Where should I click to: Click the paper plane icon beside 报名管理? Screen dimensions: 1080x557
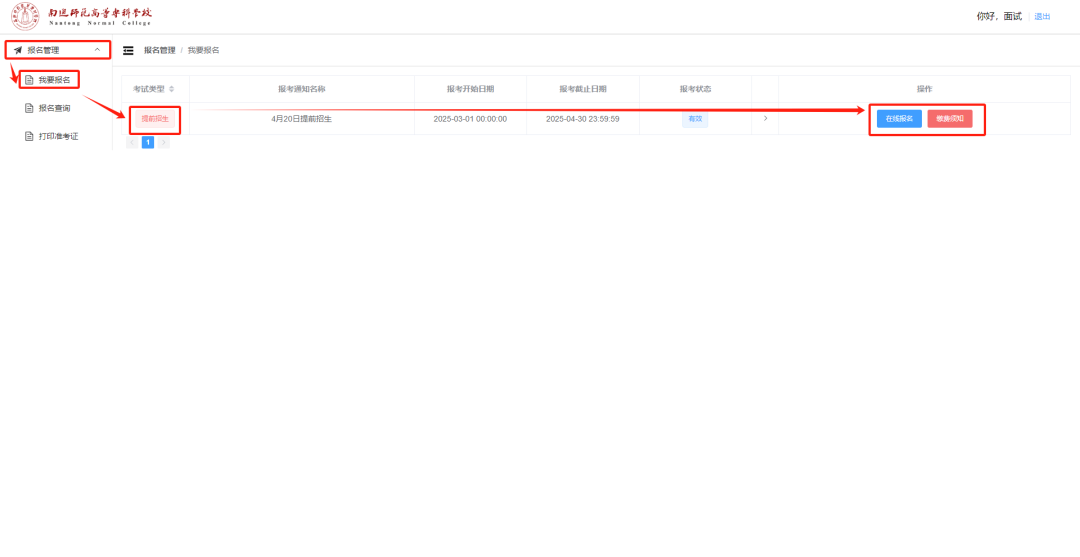pos(18,50)
